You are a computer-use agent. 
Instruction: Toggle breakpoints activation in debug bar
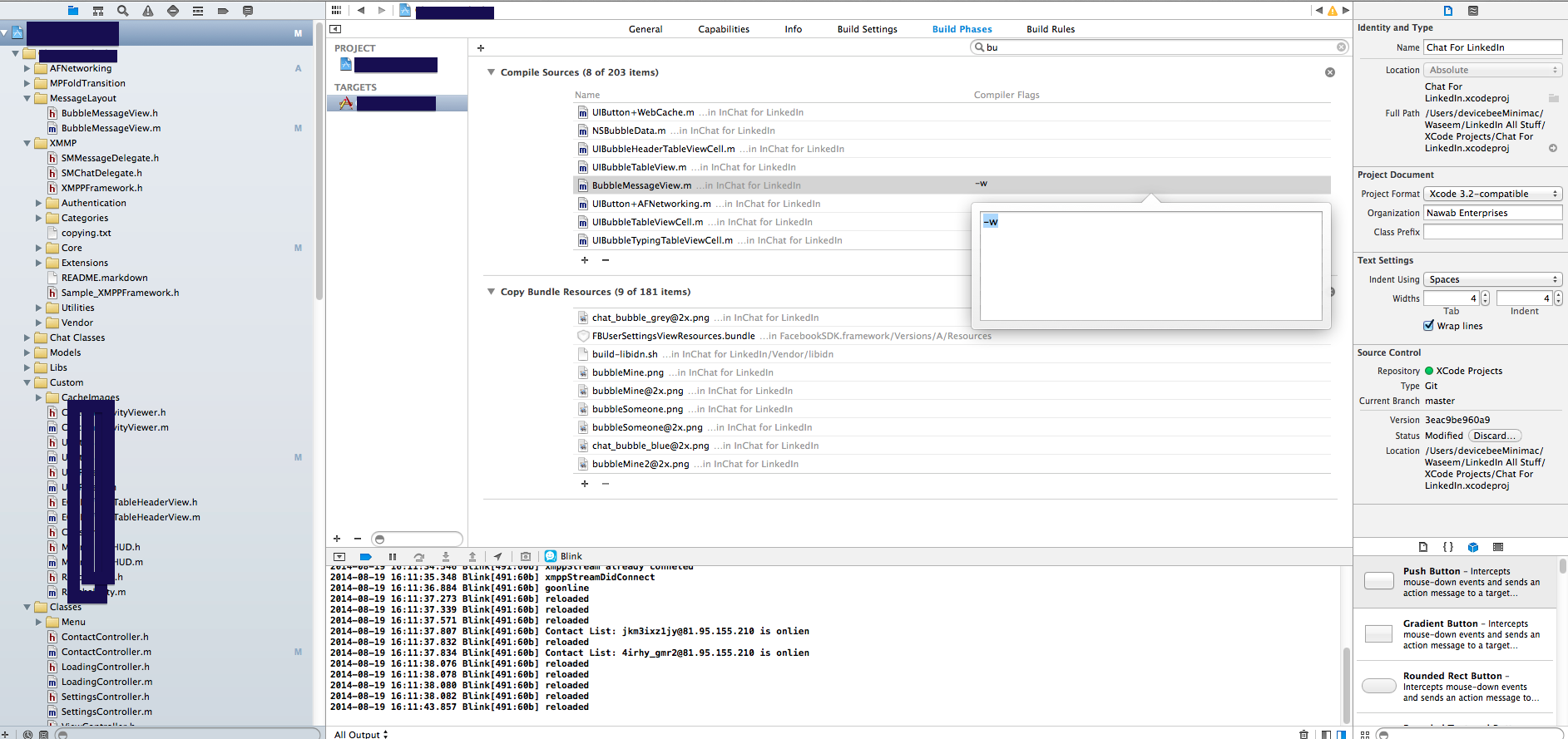pyautogui.click(x=366, y=557)
